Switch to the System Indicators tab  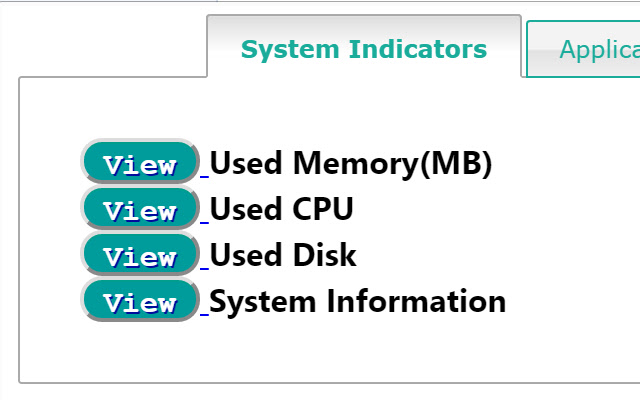364,49
